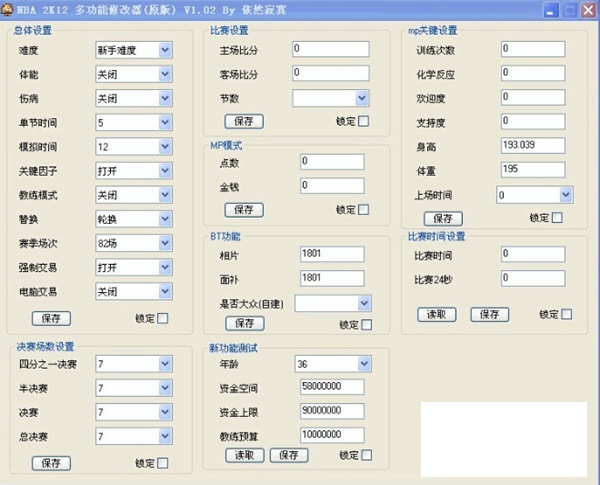Click 保存 in 比赛时间设置 group
The image size is (600, 485).
[x=490, y=314]
